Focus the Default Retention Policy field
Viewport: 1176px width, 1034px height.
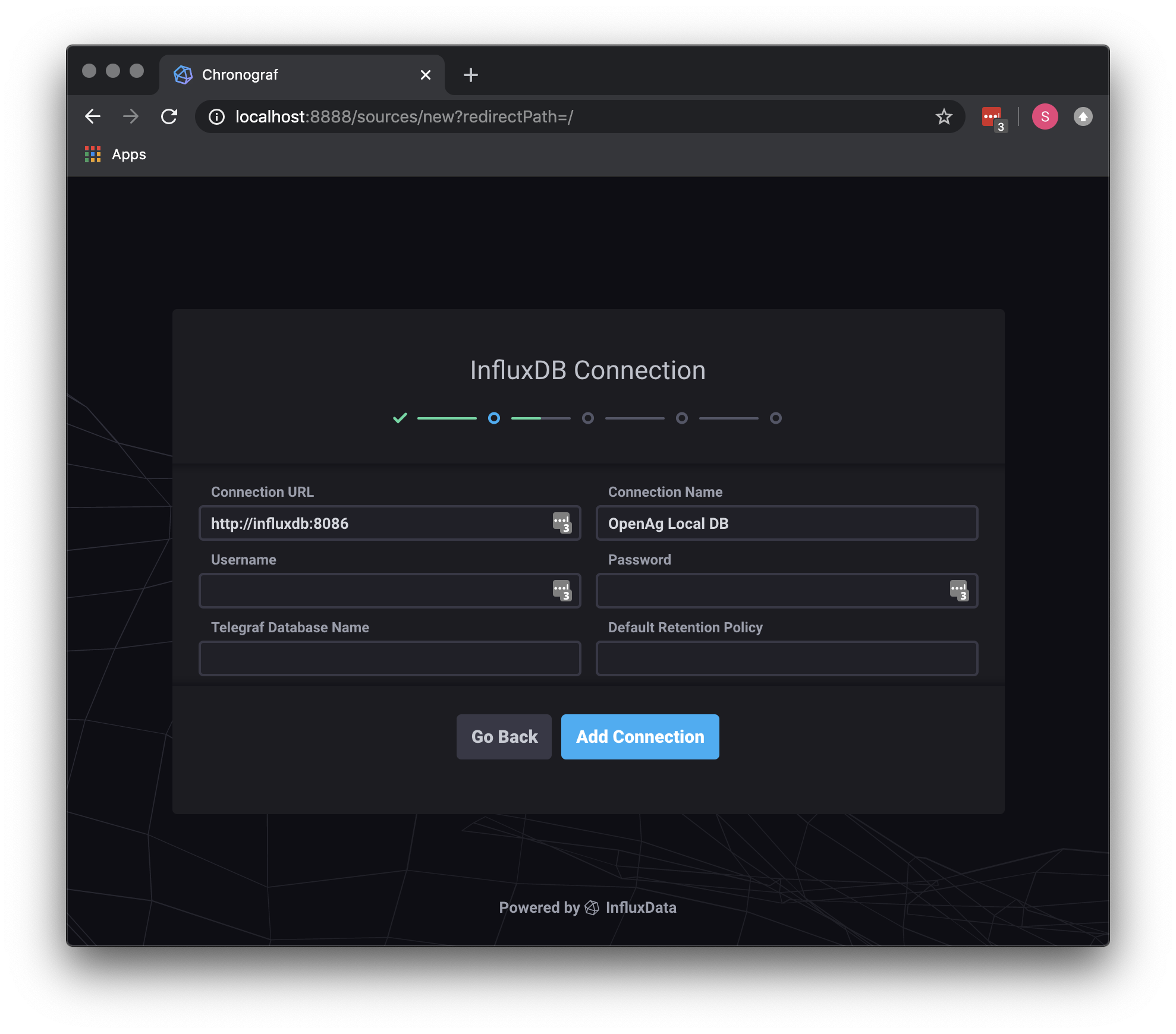click(x=787, y=658)
